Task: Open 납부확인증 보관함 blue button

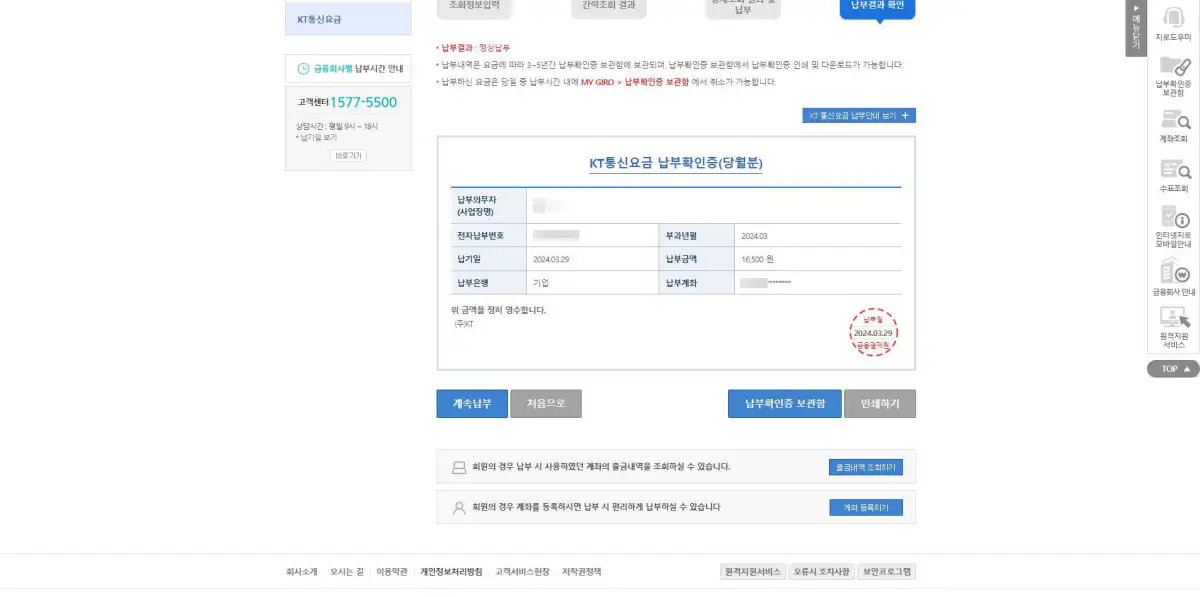Action: (785, 404)
